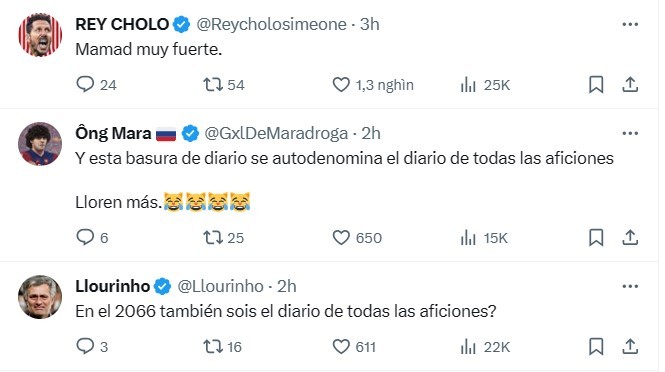Share REY CHOLO's tweet

coord(630,84)
